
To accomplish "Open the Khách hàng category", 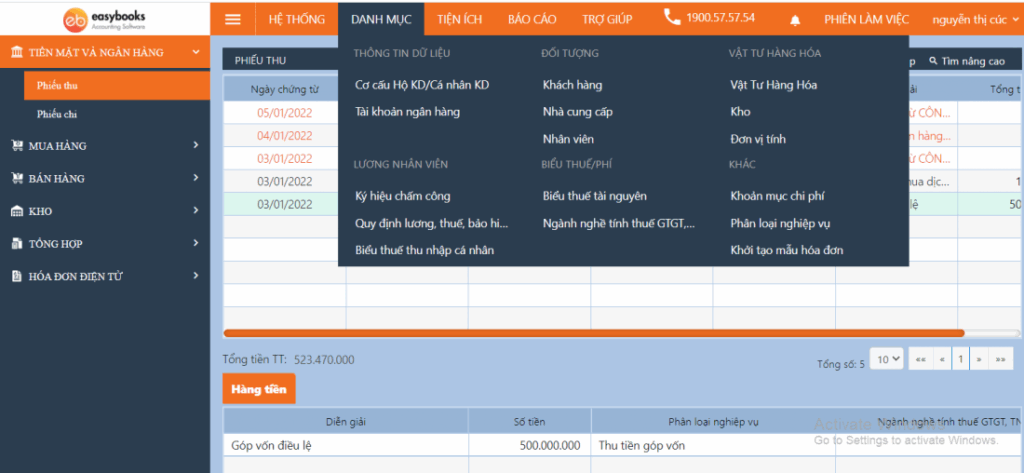I will [x=572, y=85].
